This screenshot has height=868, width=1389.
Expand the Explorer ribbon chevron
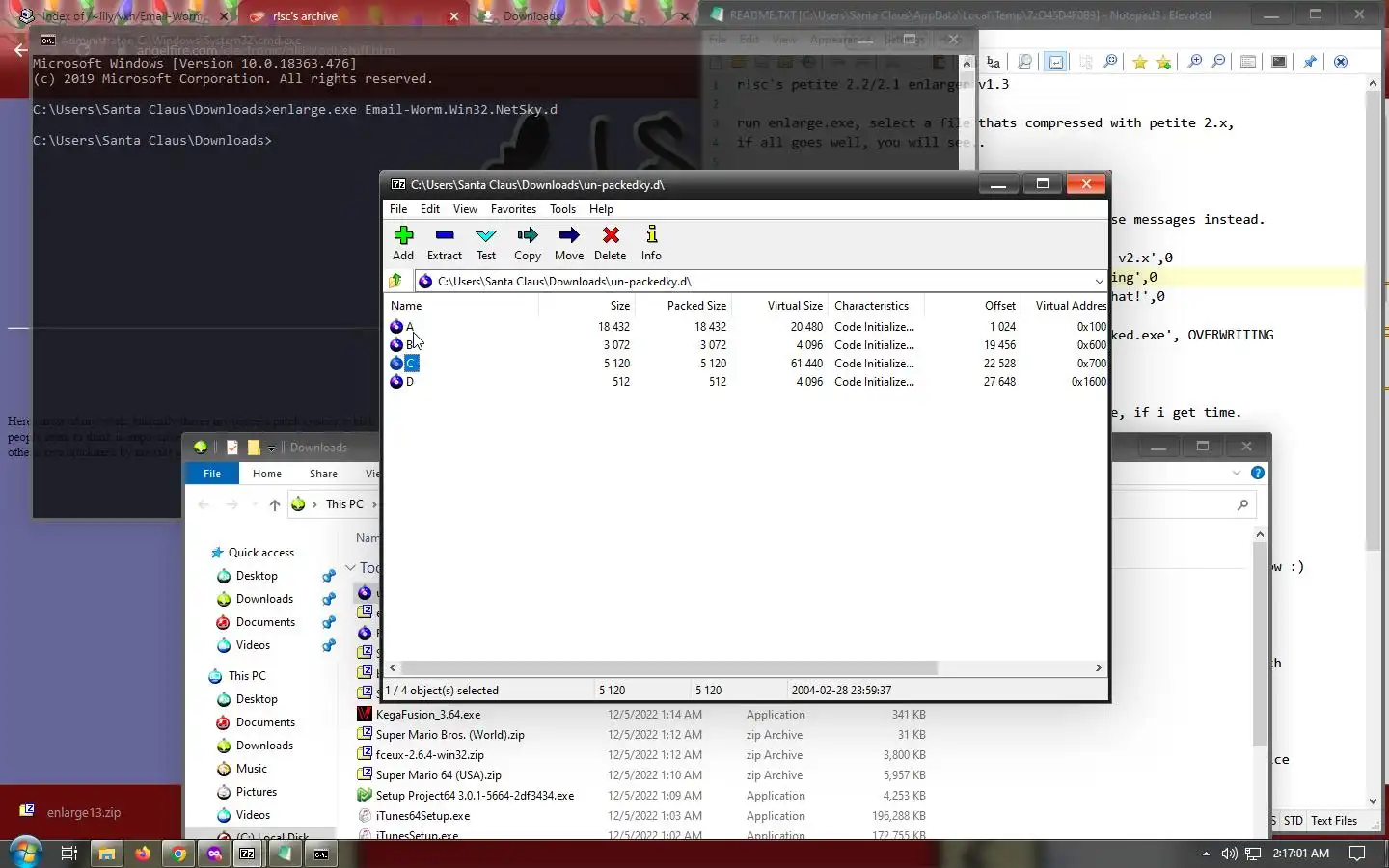pyautogui.click(x=1237, y=473)
